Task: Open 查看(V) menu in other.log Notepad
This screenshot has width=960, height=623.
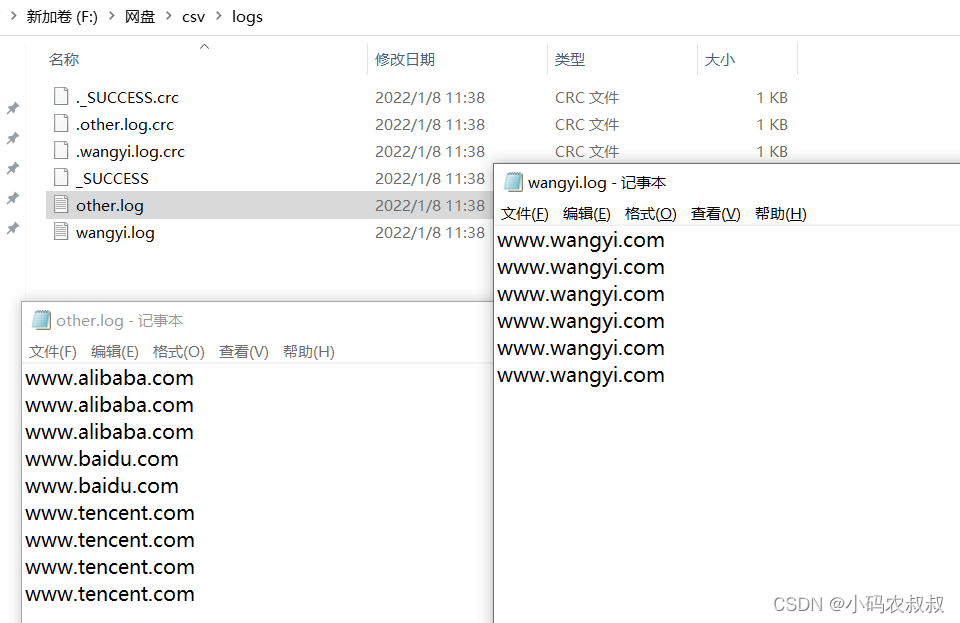Action: tap(243, 352)
